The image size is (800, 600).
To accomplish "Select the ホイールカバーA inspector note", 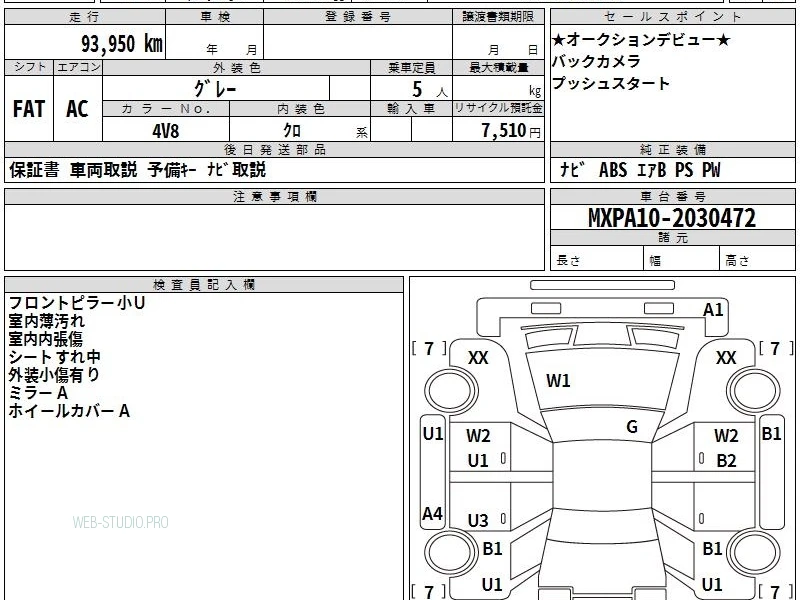I will pos(69,411).
